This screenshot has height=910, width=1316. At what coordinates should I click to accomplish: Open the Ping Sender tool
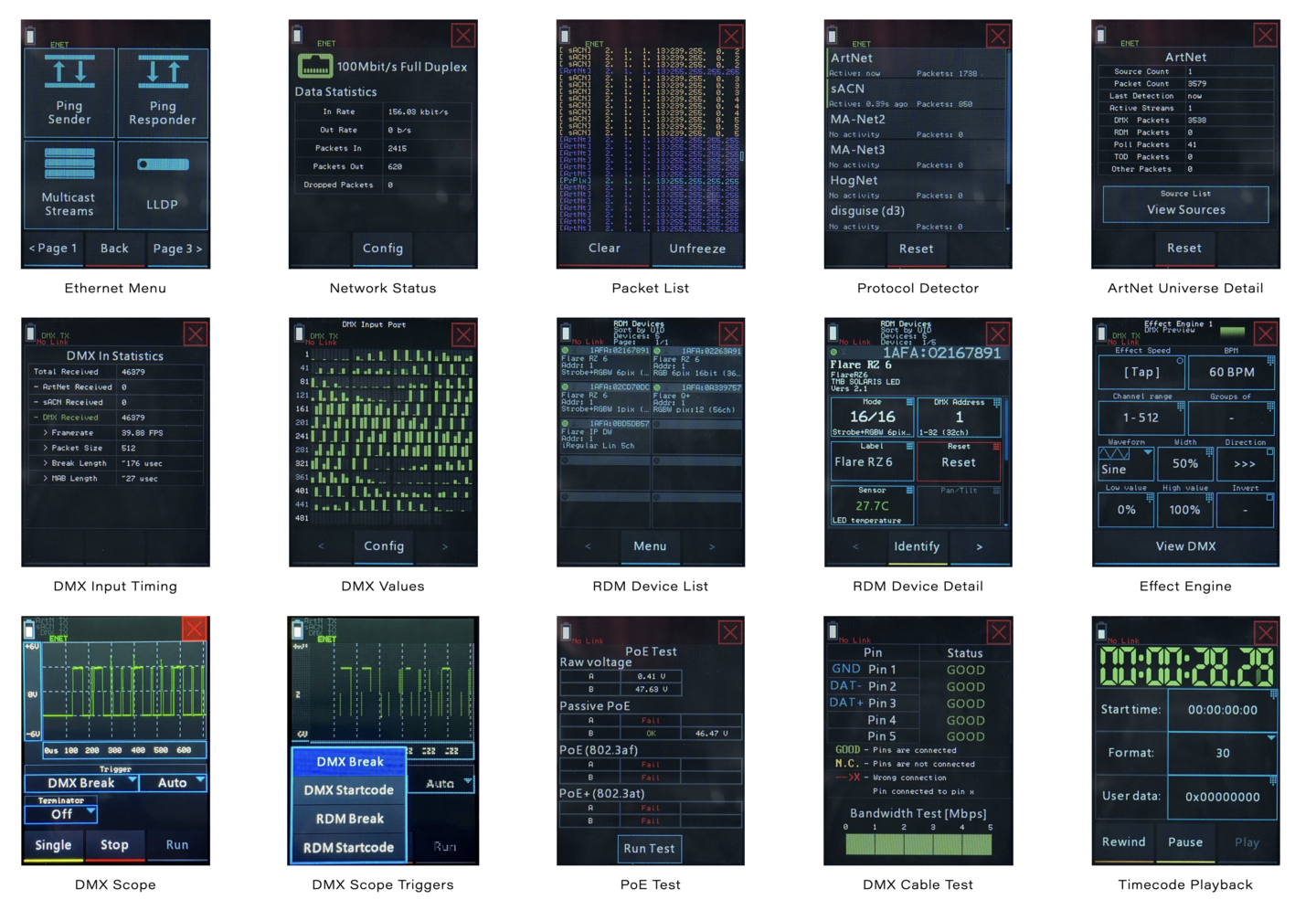(x=69, y=92)
